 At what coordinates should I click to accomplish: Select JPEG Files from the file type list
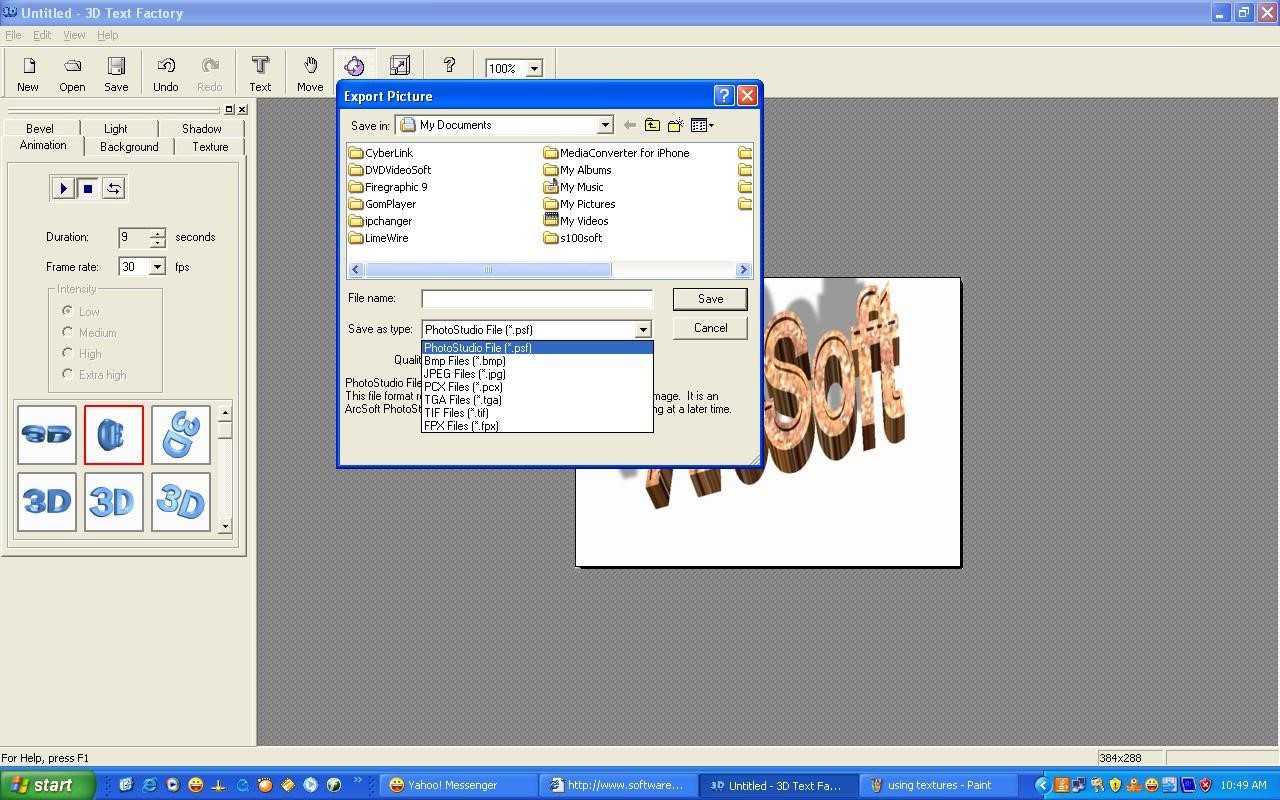tap(465, 373)
